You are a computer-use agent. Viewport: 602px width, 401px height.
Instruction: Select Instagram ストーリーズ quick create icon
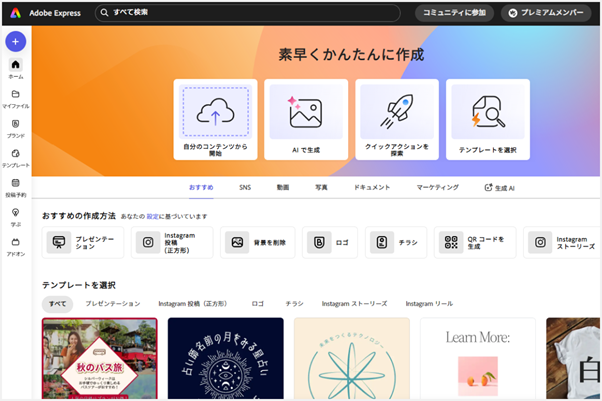tap(540, 242)
